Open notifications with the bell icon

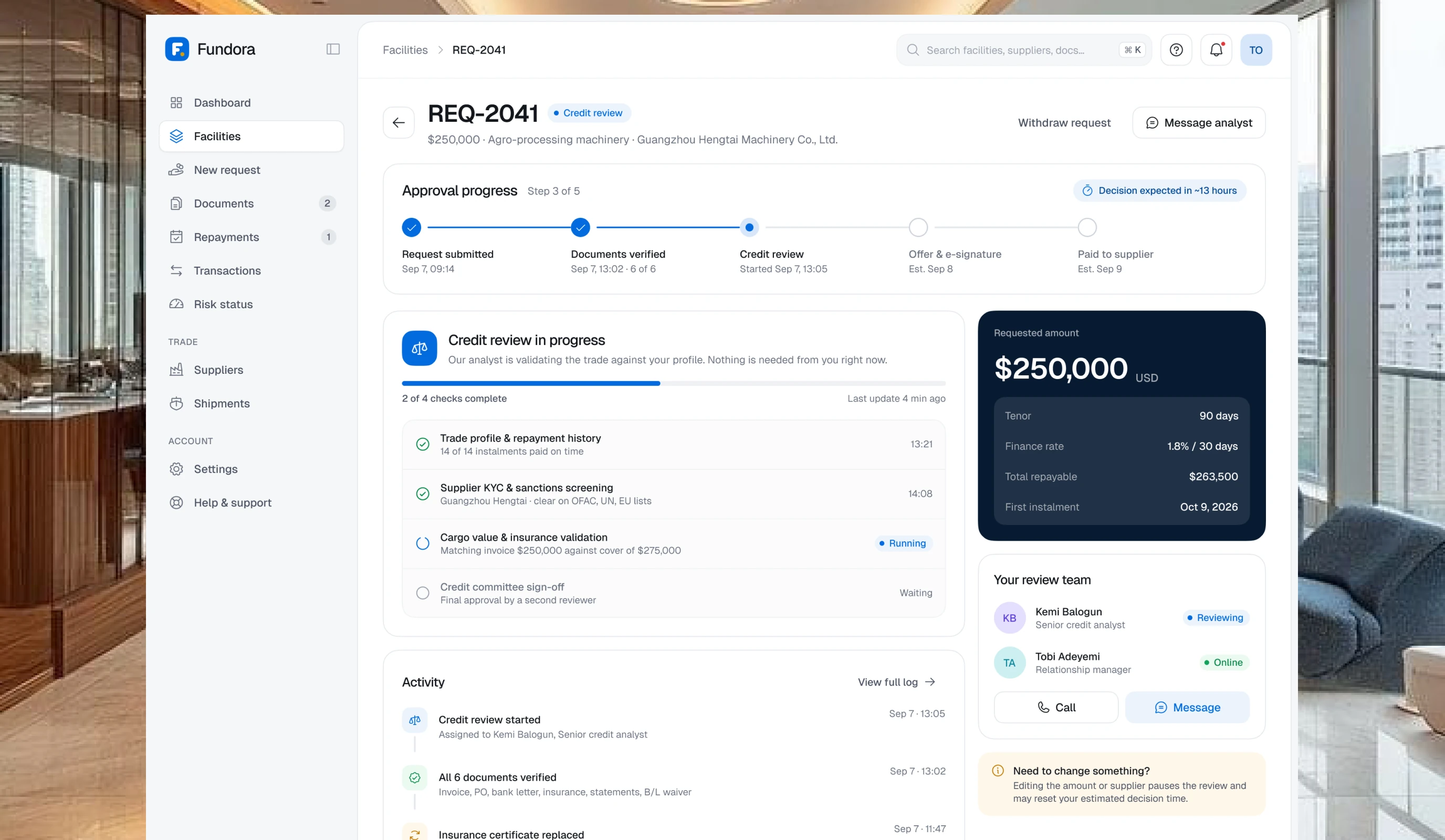1216,50
